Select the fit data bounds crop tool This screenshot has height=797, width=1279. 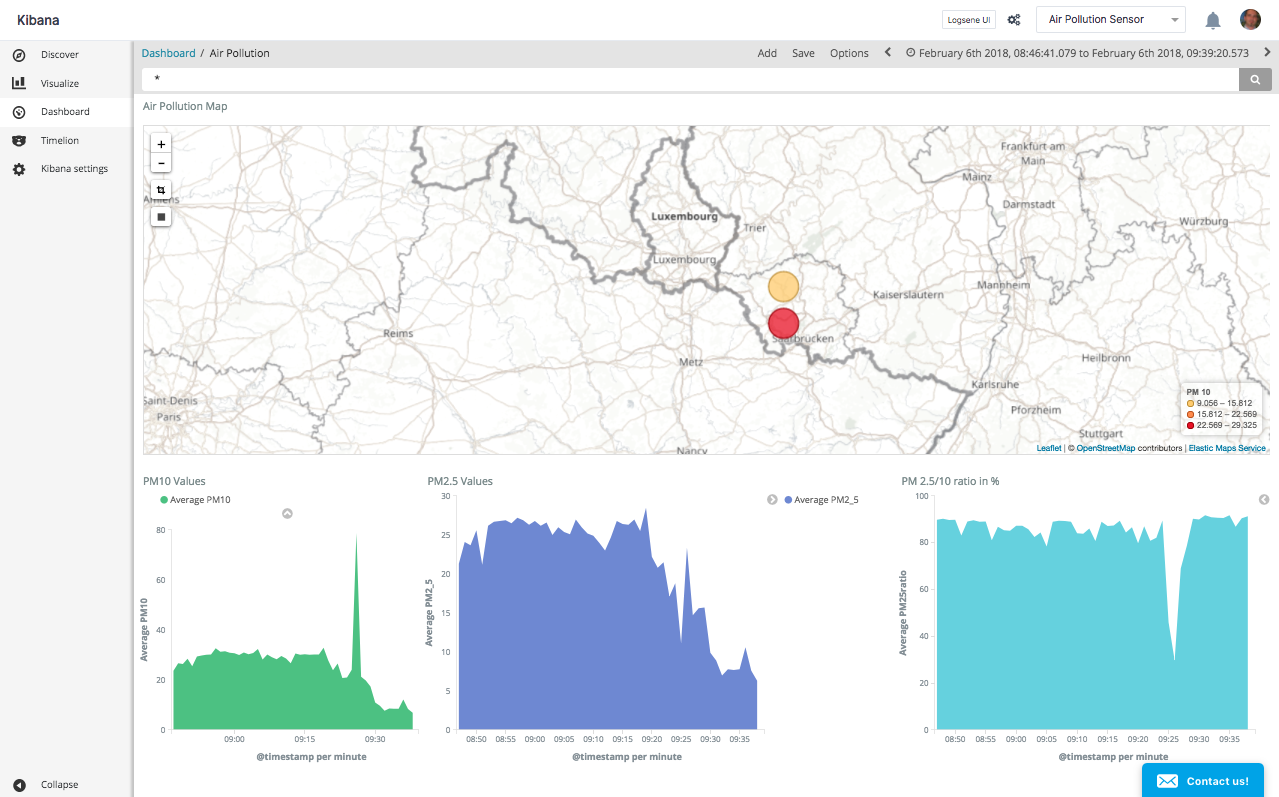point(161,189)
